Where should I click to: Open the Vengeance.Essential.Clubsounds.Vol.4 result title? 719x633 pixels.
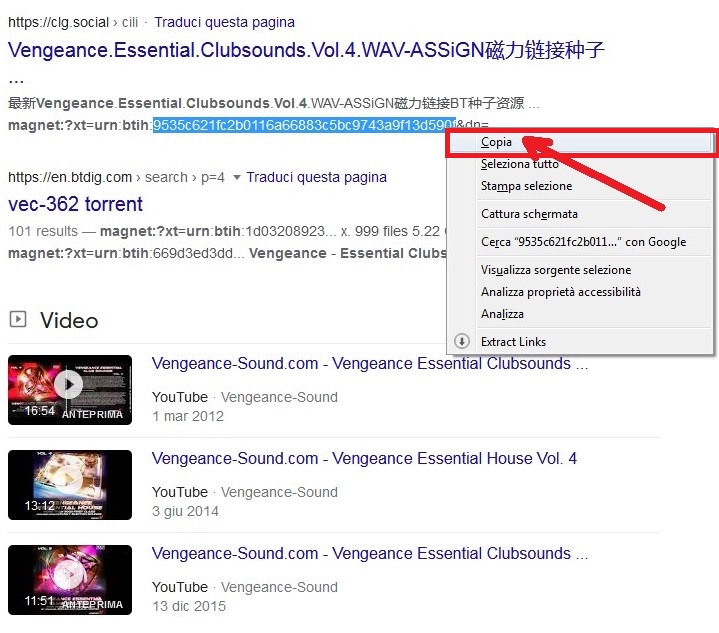click(306, 50)
